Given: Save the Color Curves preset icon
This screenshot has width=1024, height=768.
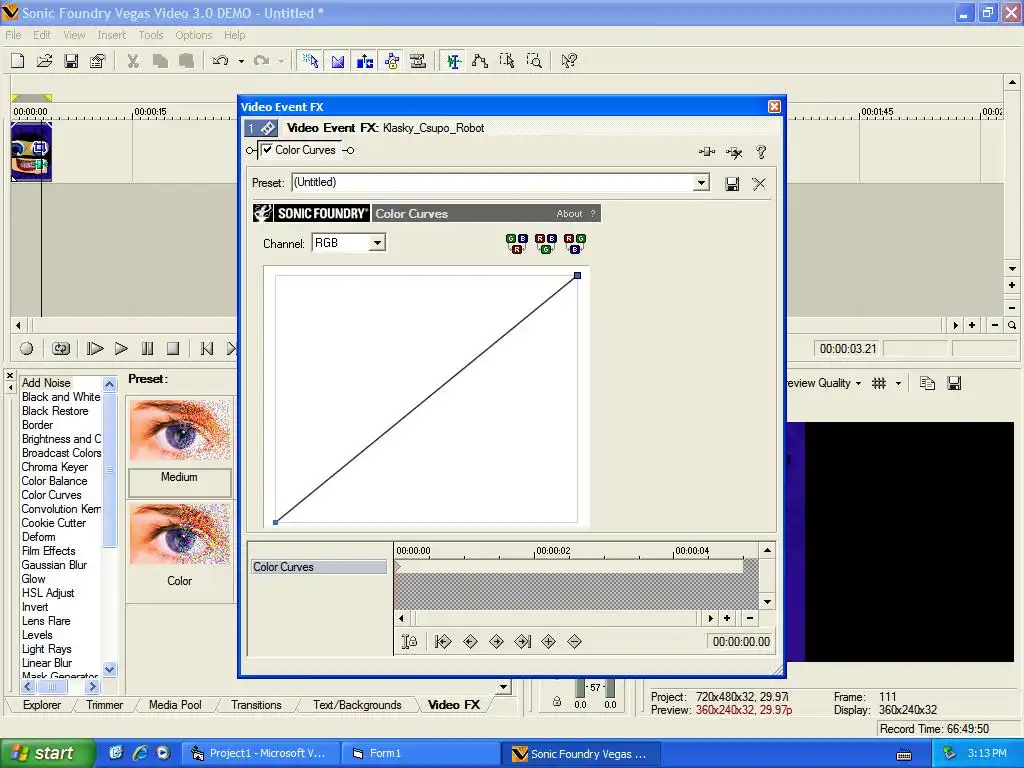Looking at the screenshot, I should (732, 184).
